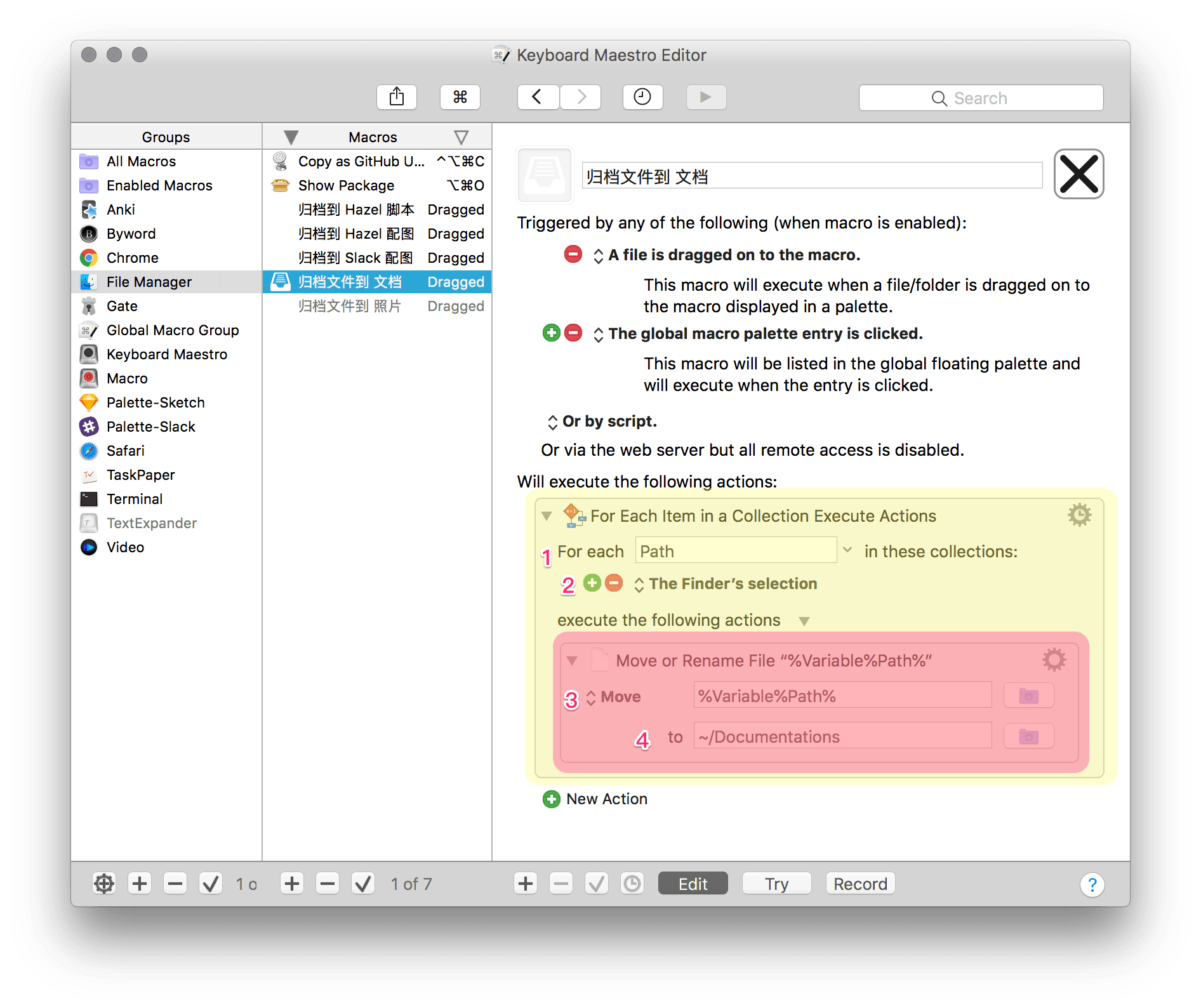Click the gear icon of For Each action

pyautogui.click(x=1079, y=515)
